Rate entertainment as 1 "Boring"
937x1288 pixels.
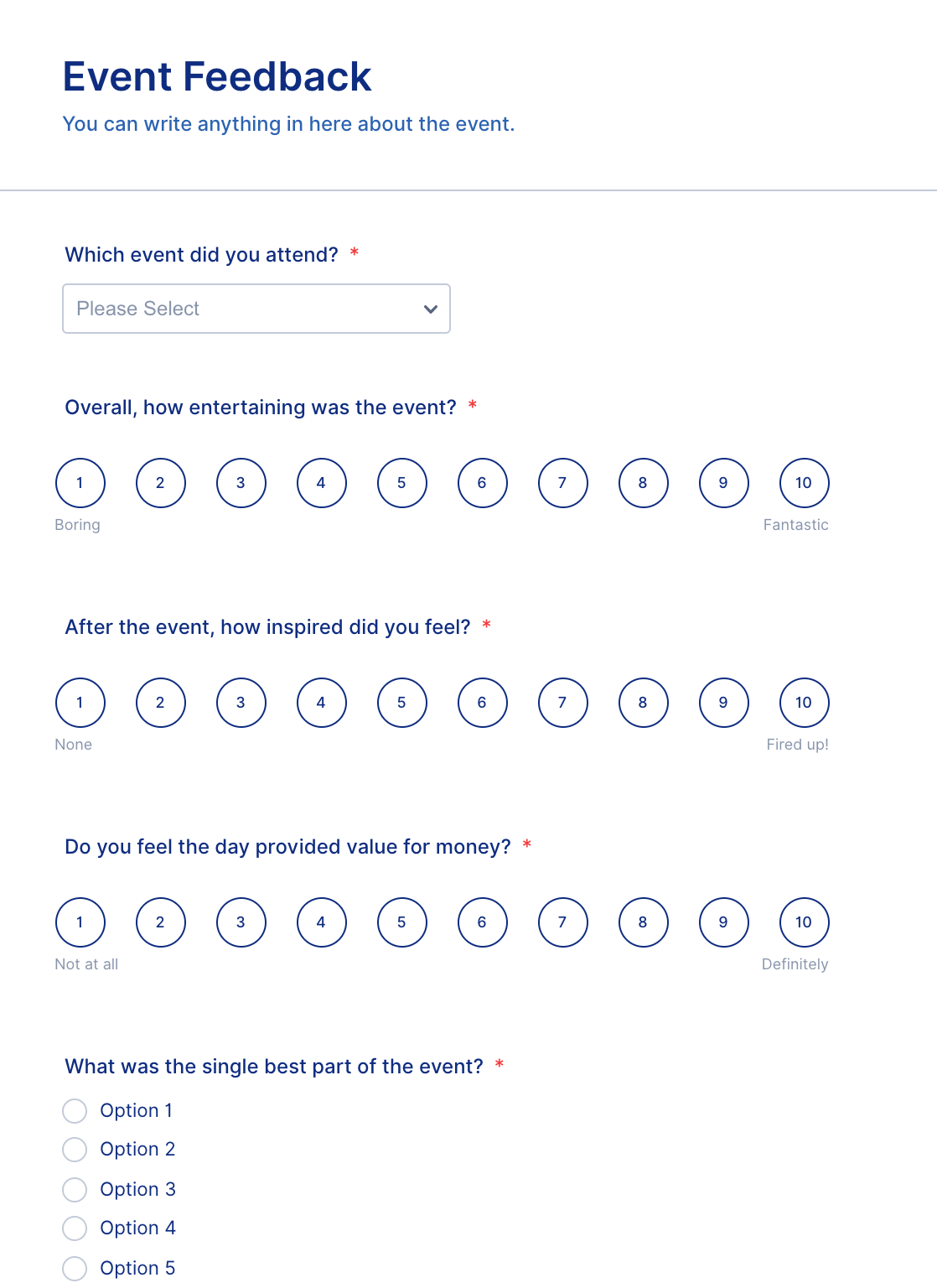tap(80, 482)
